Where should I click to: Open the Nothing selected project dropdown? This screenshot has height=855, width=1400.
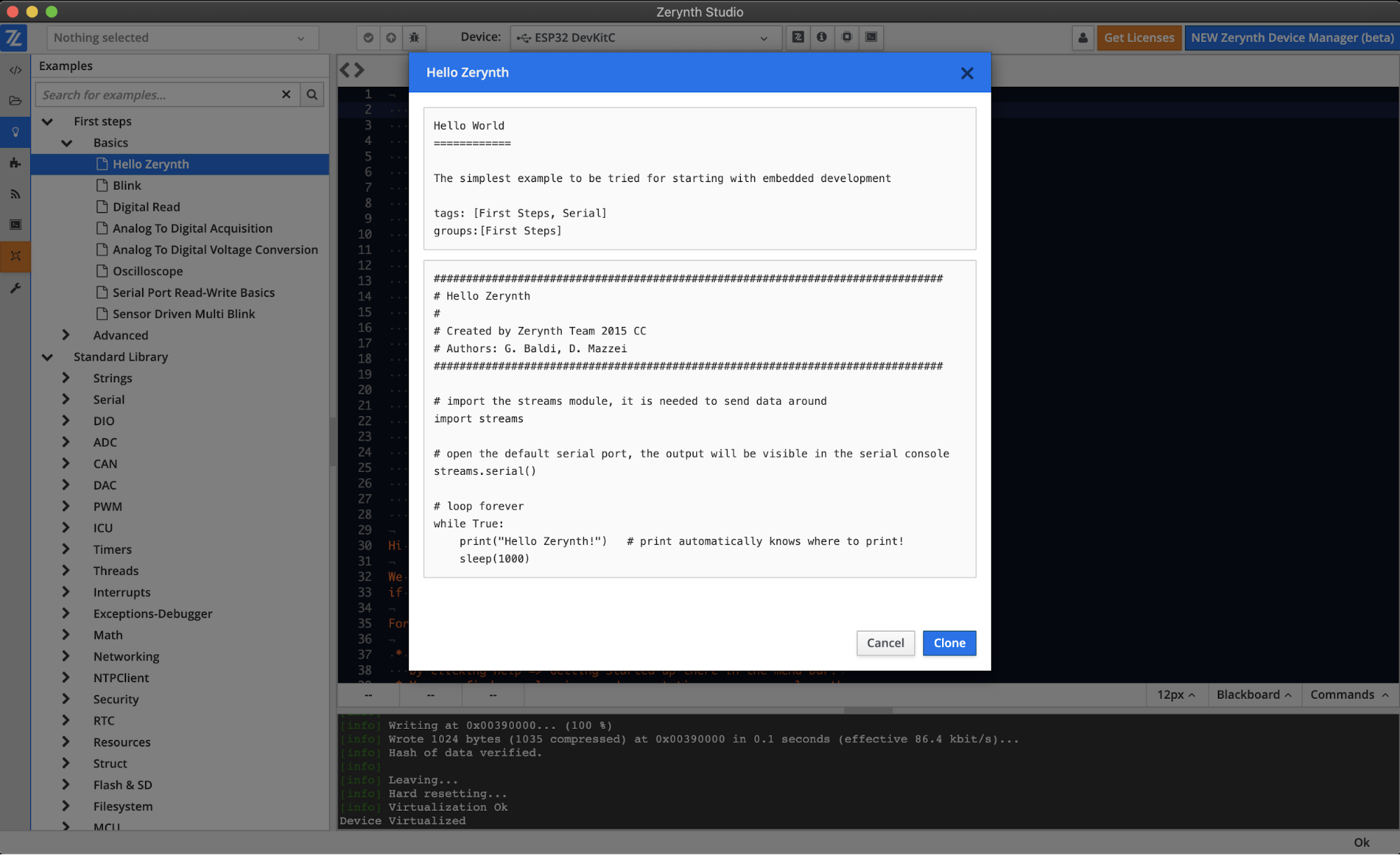(x=181, y=38)
